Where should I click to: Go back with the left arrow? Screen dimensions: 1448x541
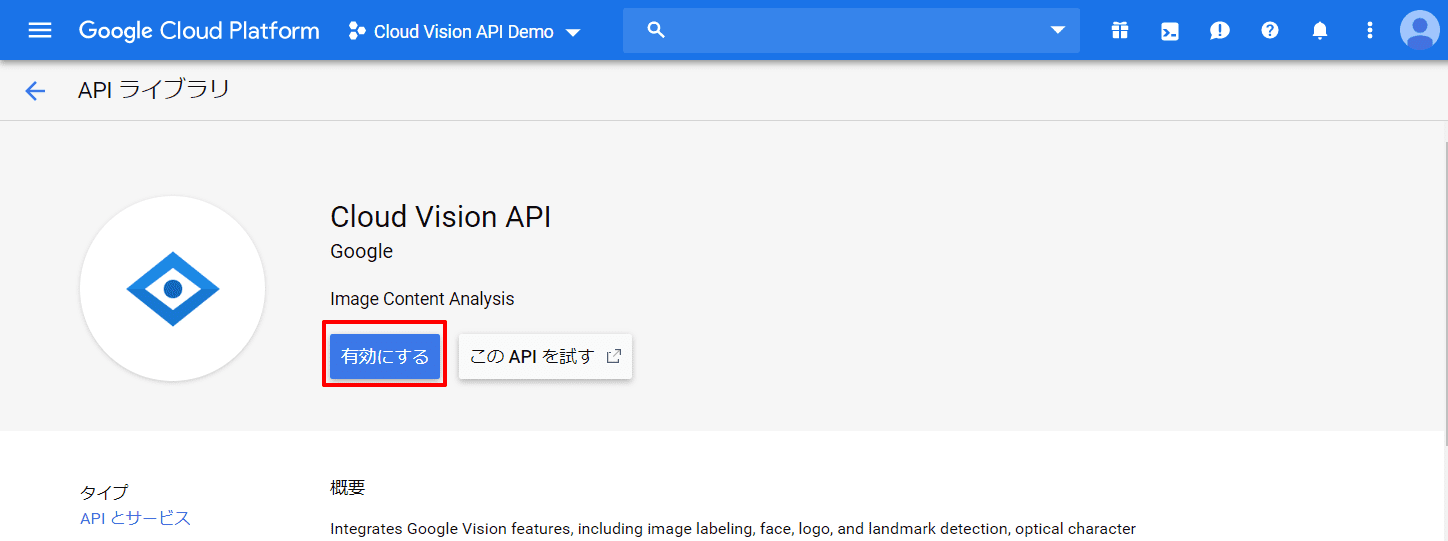35,91
